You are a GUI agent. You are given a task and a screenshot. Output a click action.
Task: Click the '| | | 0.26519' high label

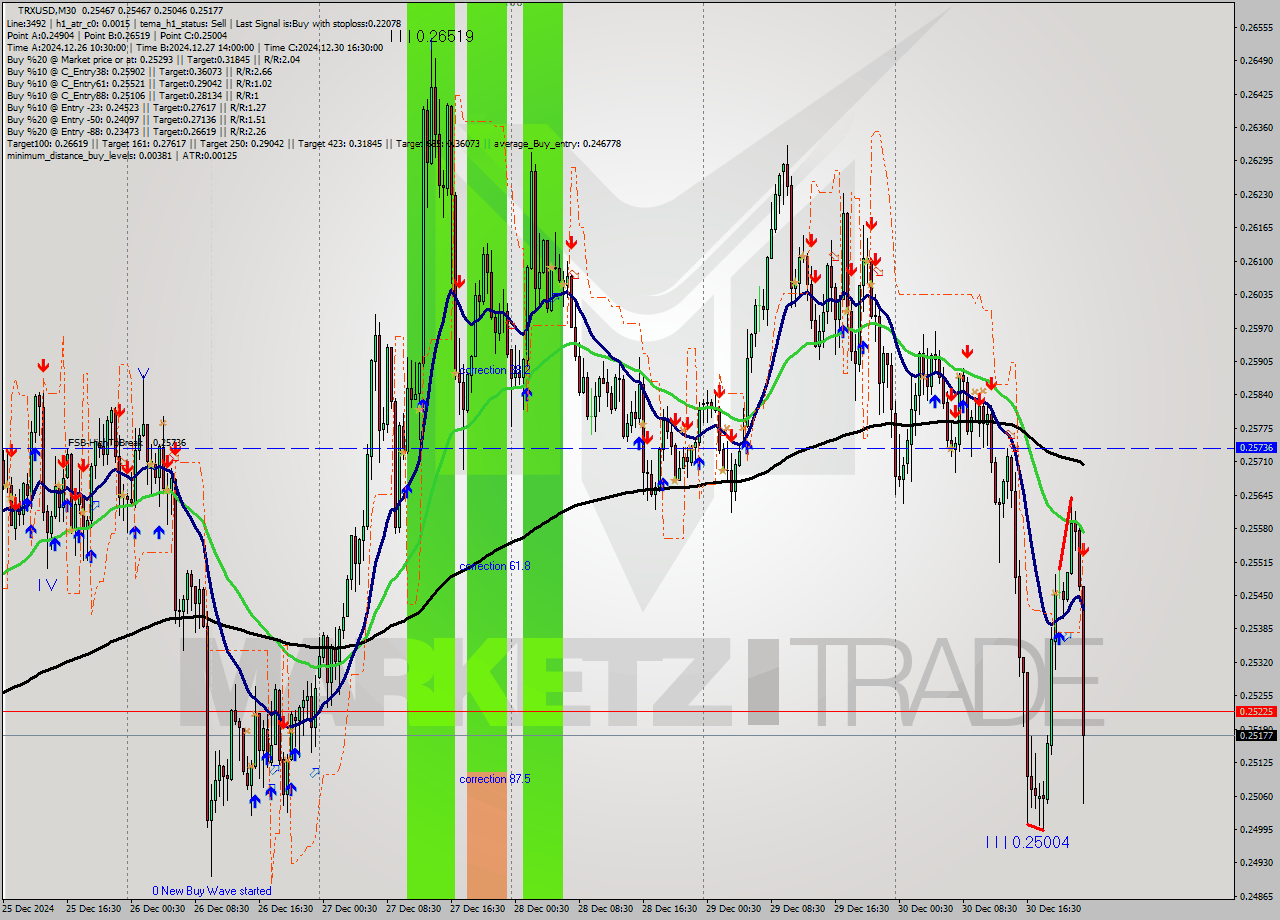pos(431,36)
